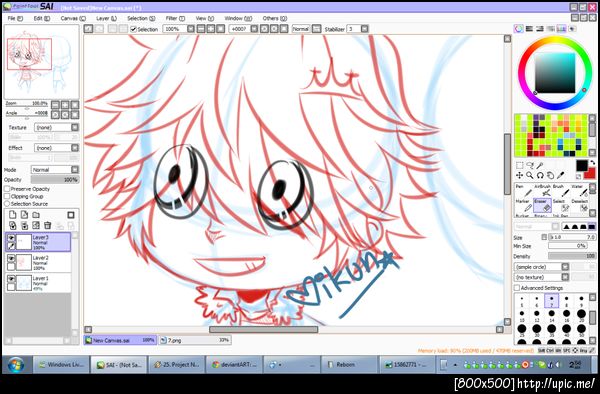The width and height of the screenshot is (600, 394).
Task: Select the Brush tool
Action: point(560,190)
